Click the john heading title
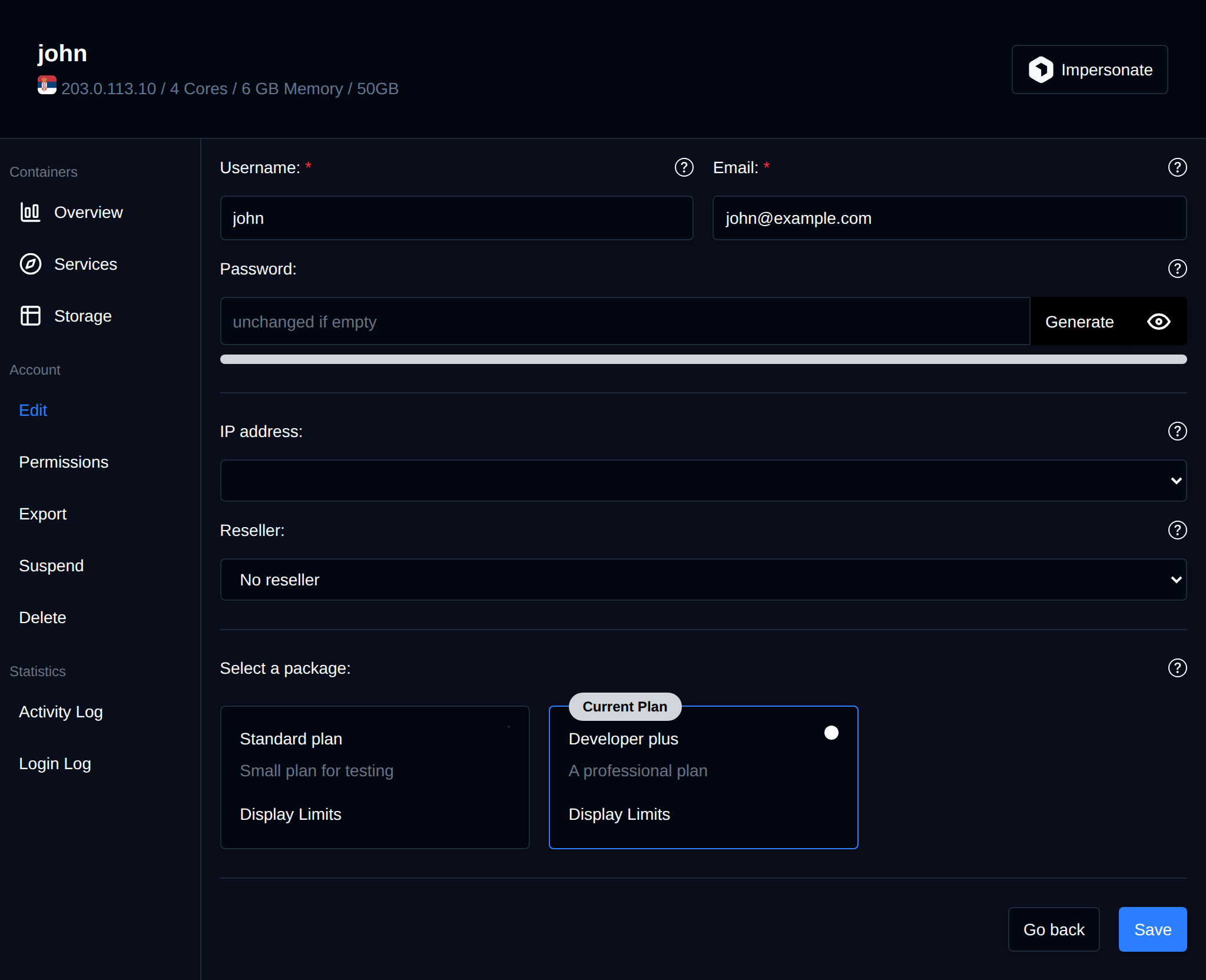This screenshot has height=980, width=1206. (x=62, y=53)
